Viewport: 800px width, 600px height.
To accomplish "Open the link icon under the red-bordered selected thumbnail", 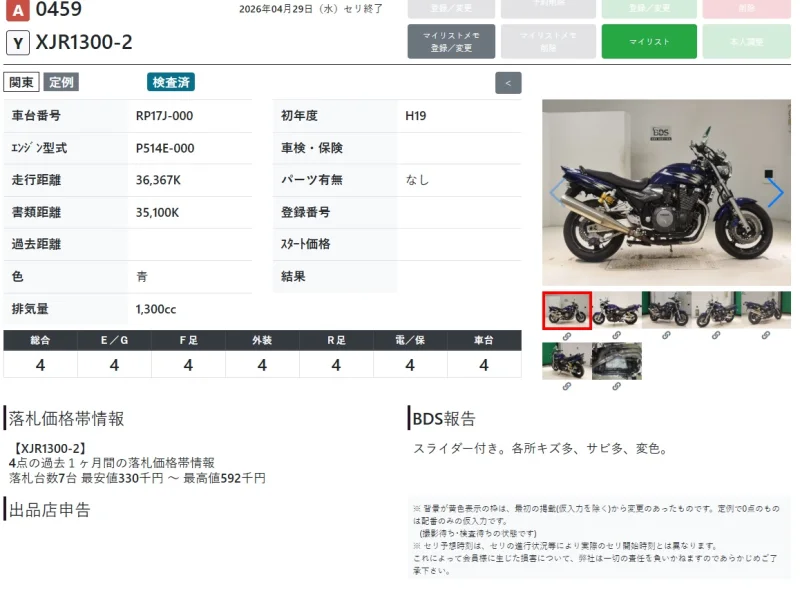I will click(567, 337).
